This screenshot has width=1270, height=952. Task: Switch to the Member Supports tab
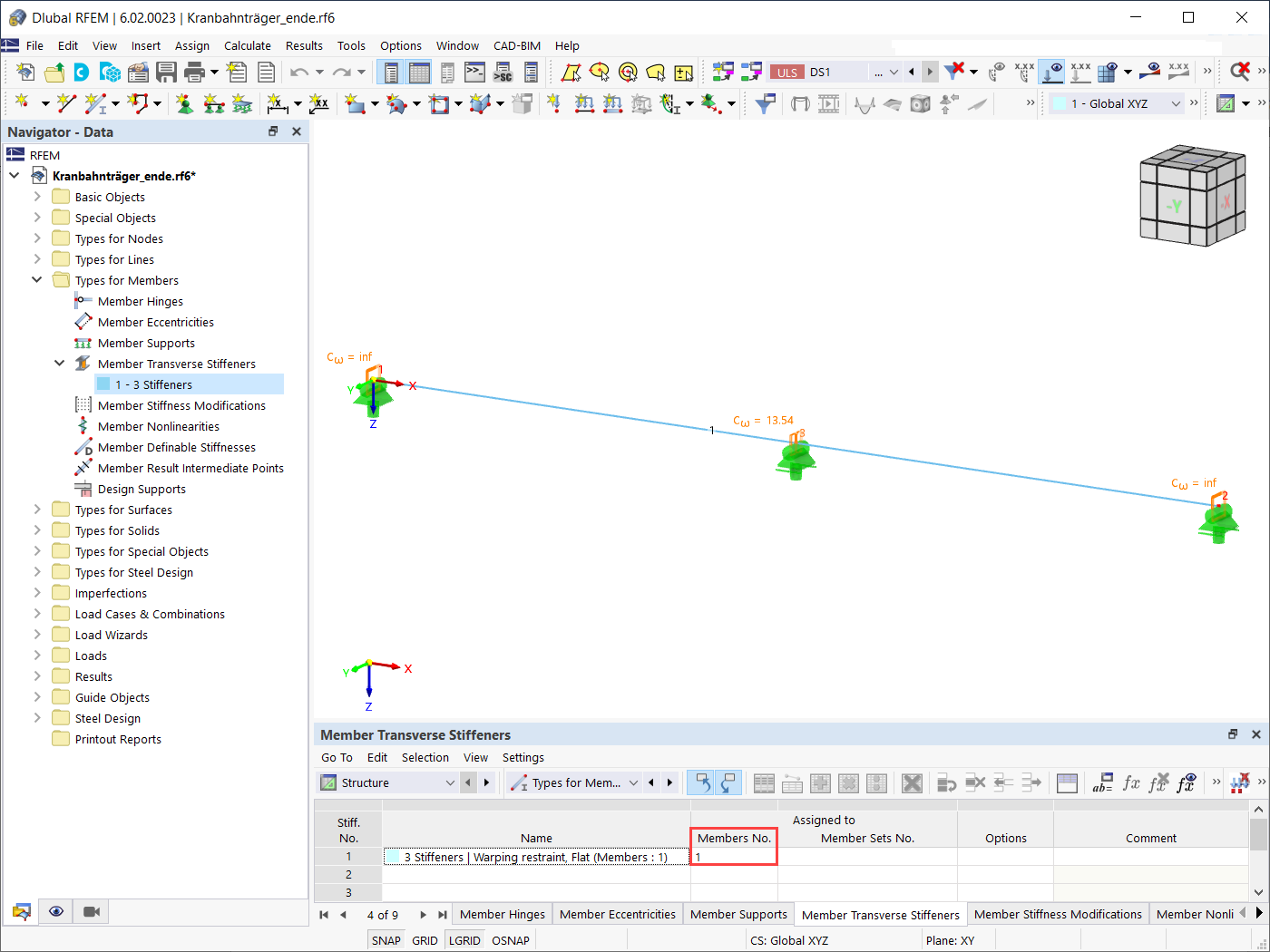coord(738,914)
